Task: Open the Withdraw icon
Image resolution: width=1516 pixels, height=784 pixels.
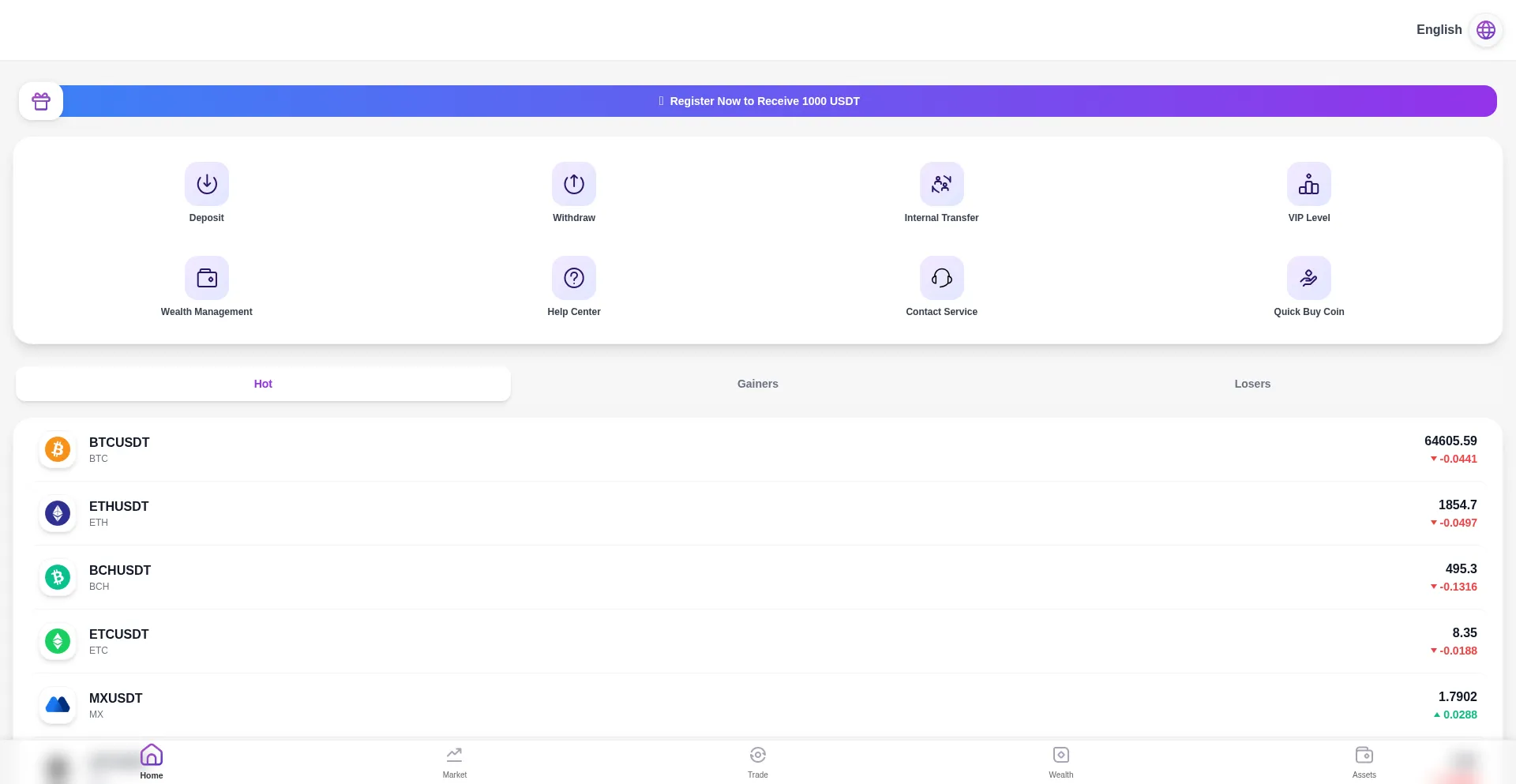Action: pos(574,184)
